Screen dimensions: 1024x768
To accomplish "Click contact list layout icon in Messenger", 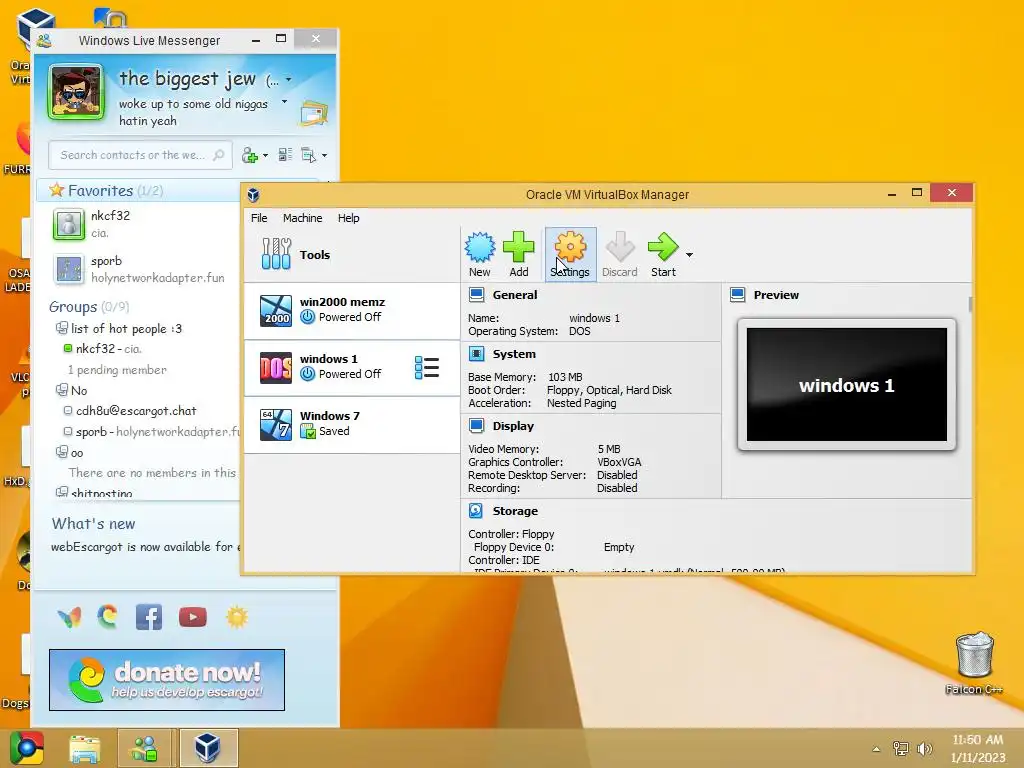I will coord(285,155).
